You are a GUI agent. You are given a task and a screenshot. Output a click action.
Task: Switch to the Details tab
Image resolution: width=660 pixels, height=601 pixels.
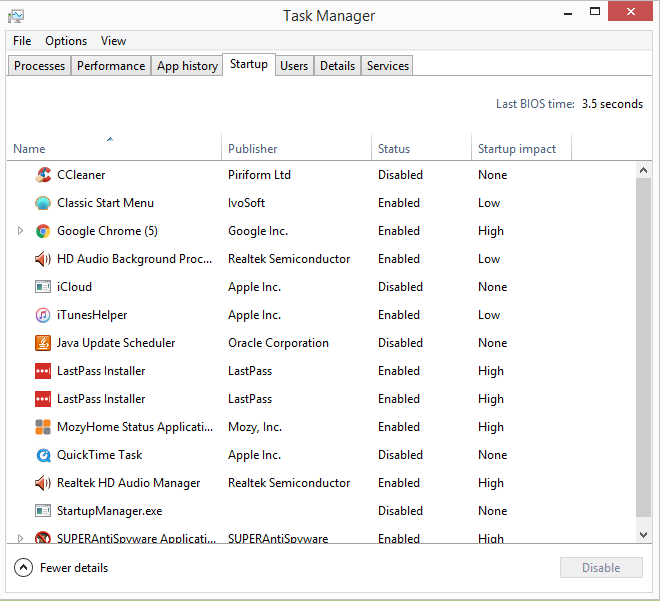tap(337, 66)
